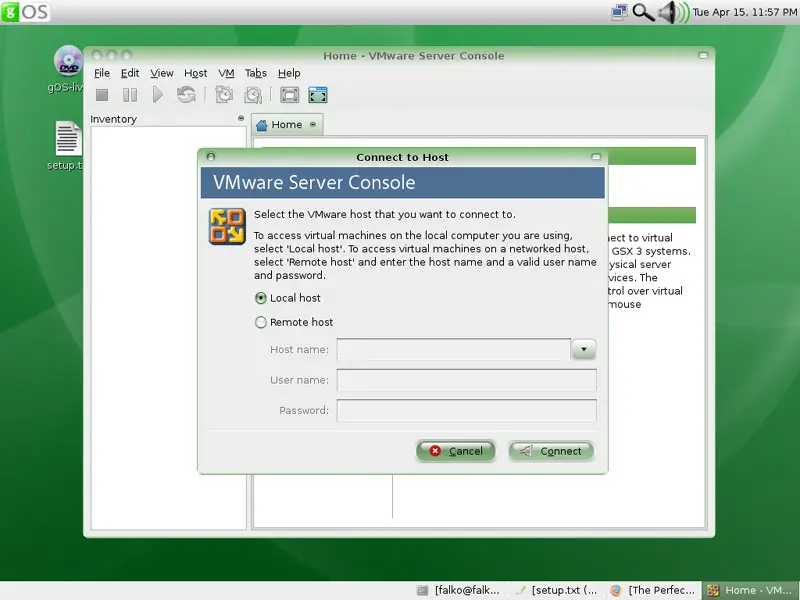The image size is (800, 600).
Task: Click the clock showing Tue Apr 15
Action: point(744,12)
